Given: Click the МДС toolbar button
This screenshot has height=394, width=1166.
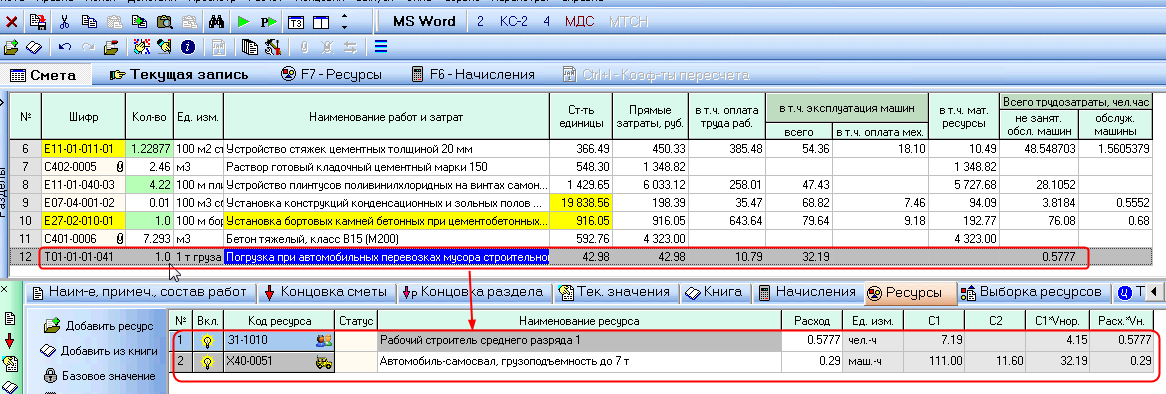Looking at the screenshot, I should (579, 21).
